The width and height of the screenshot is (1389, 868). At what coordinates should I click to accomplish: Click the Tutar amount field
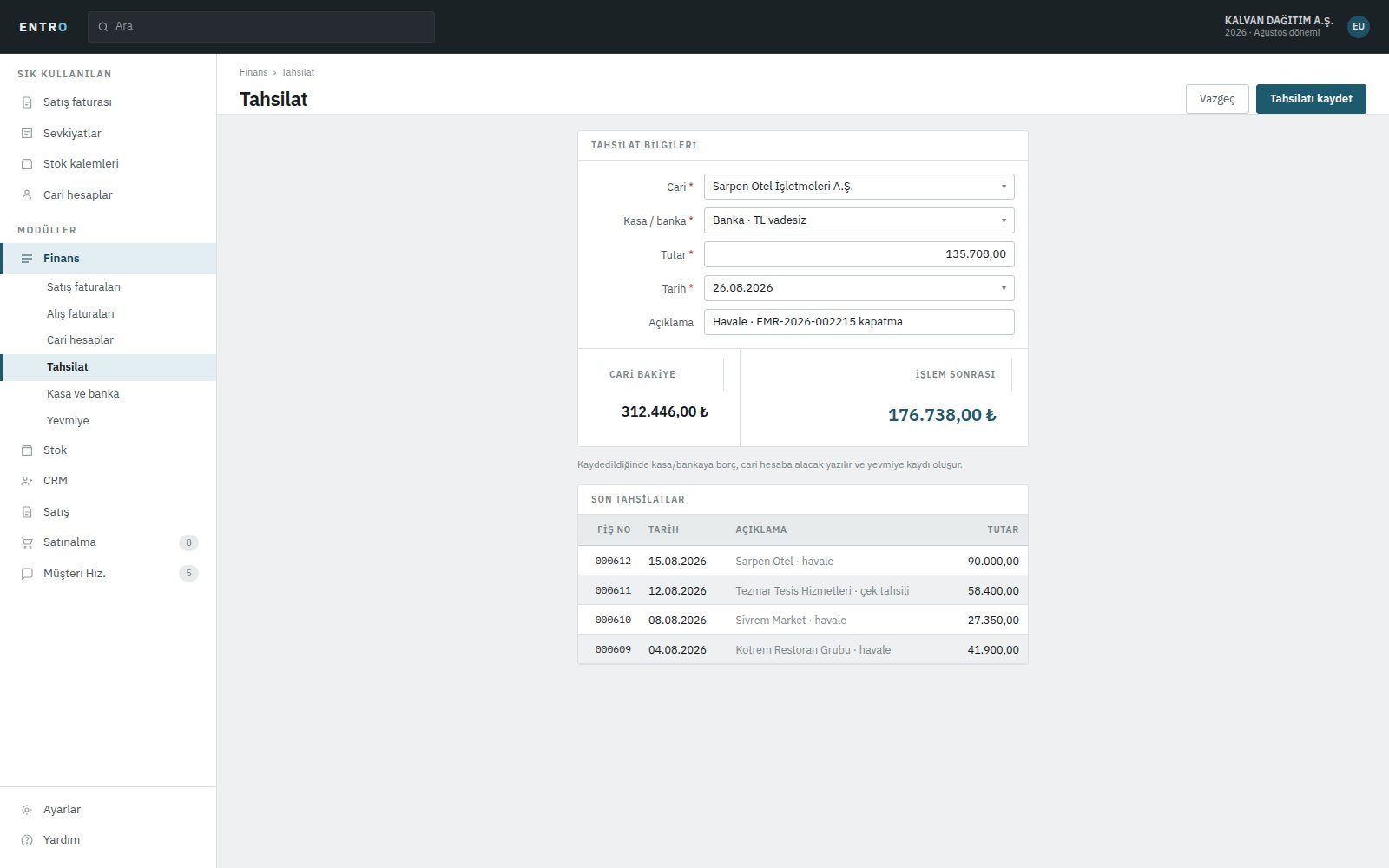pyautogui.click(x=859, y=254)
